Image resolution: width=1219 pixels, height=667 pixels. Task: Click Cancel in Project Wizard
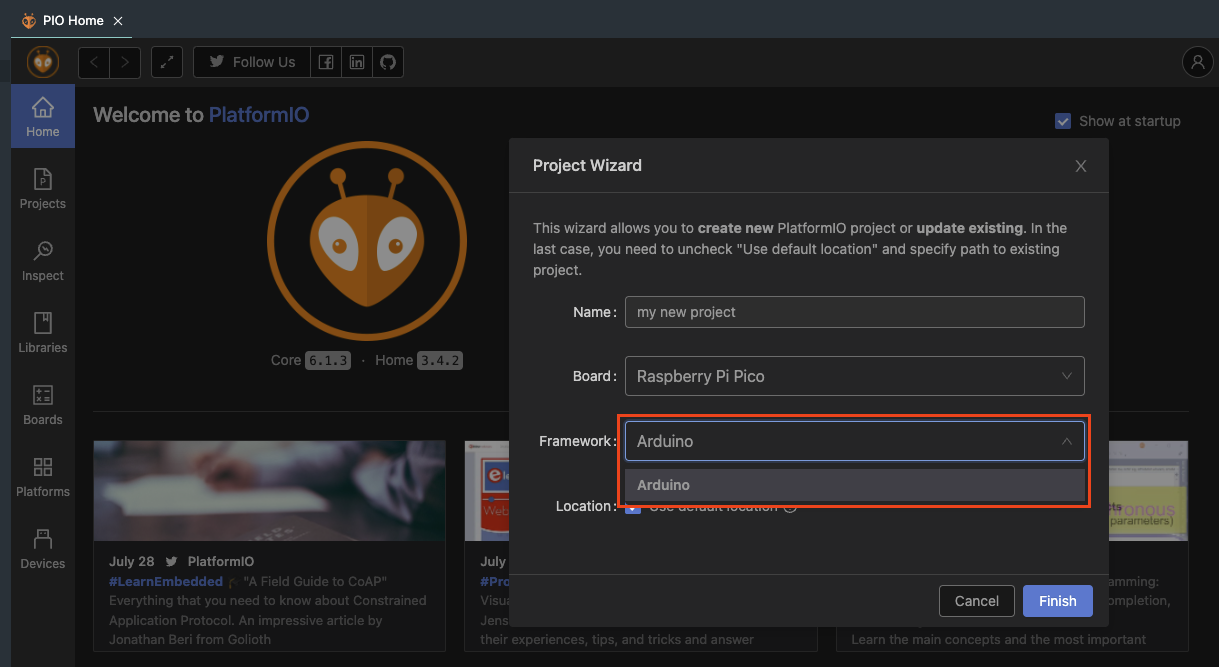[x=977, y=601]
